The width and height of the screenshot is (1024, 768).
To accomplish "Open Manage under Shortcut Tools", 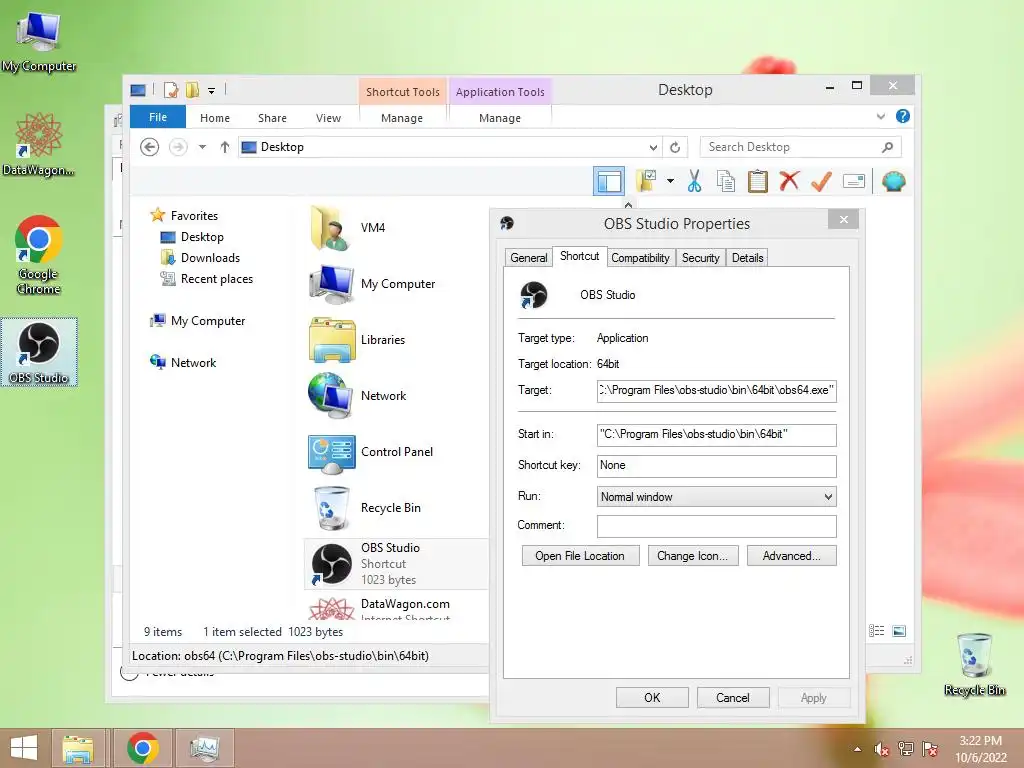I will point(402,118).
